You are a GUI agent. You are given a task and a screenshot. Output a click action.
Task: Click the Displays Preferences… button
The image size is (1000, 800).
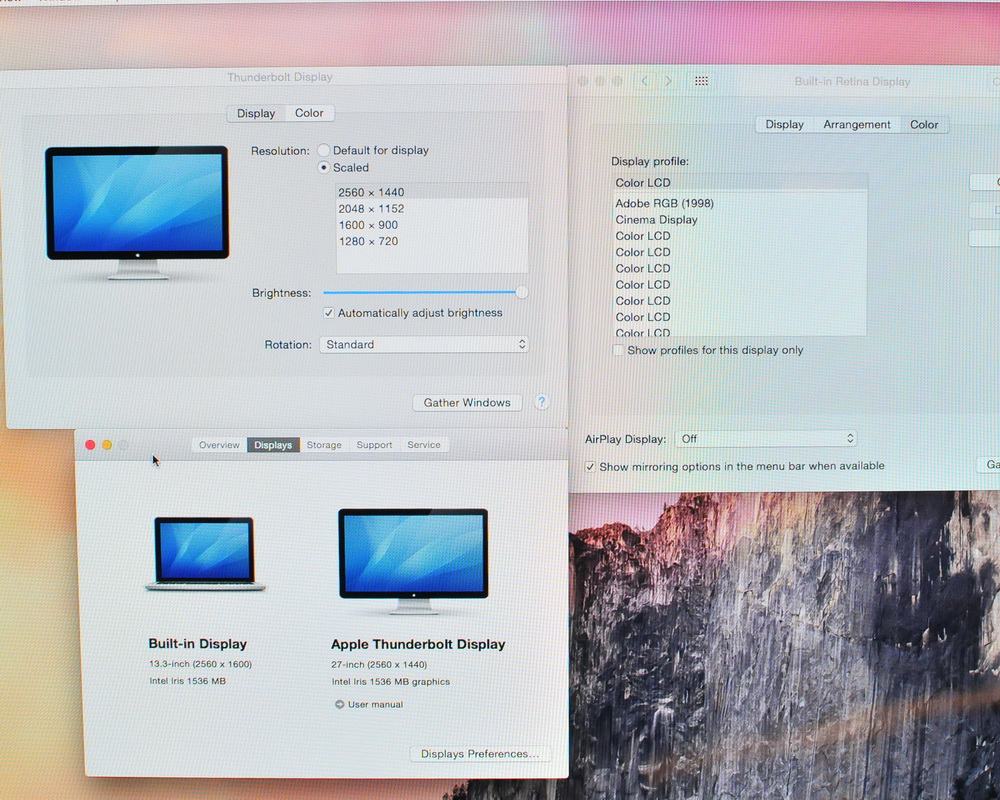[x=480, y=754]
